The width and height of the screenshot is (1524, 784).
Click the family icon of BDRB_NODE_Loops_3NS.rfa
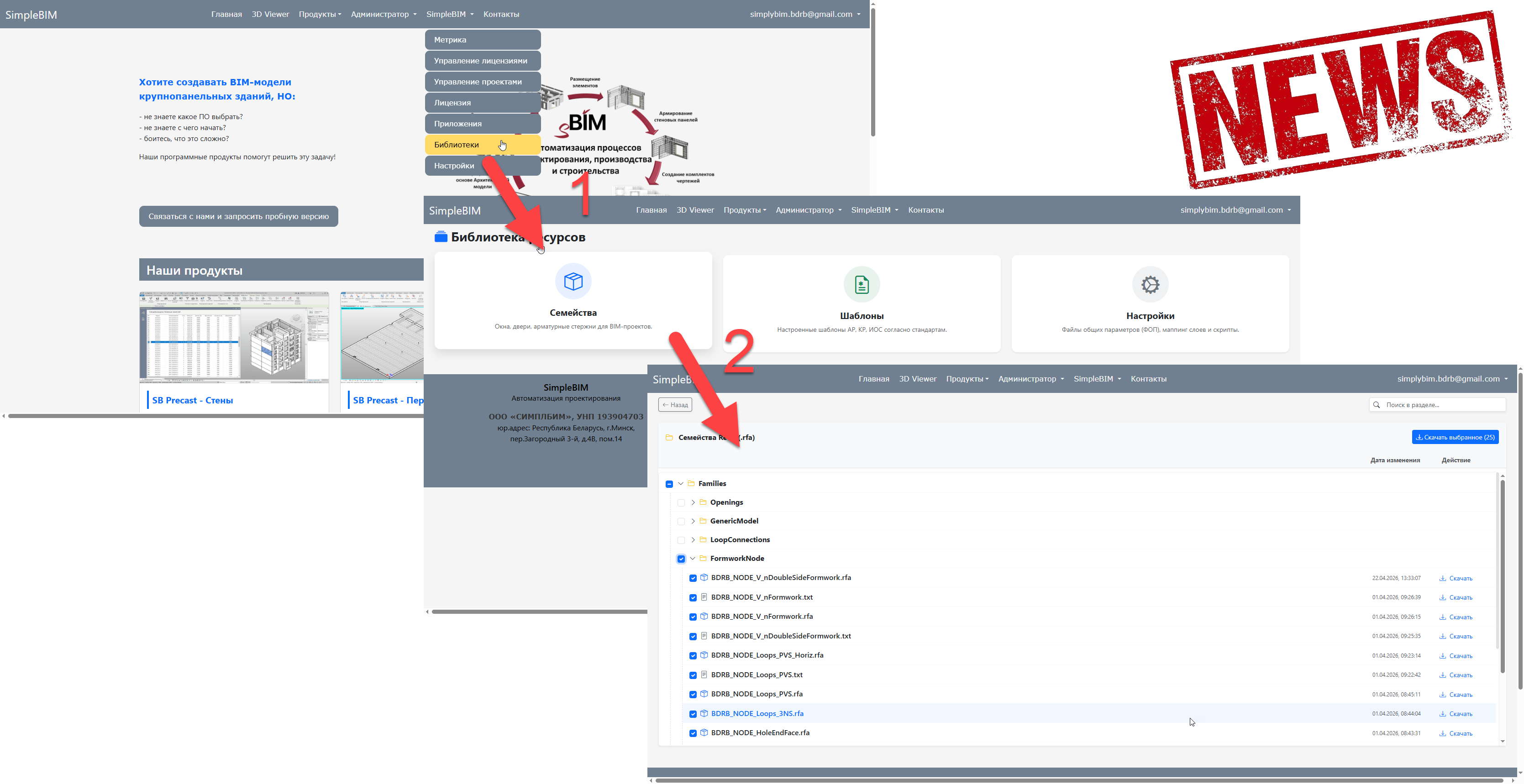704,714
